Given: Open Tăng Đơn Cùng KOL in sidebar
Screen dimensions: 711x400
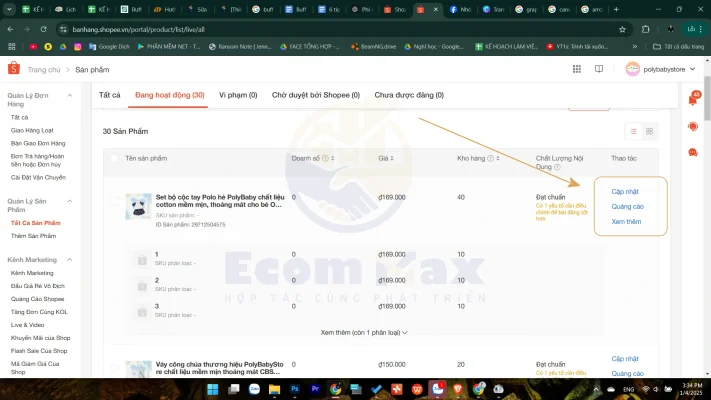Looking at the screenshot, I should coord(39,312).
